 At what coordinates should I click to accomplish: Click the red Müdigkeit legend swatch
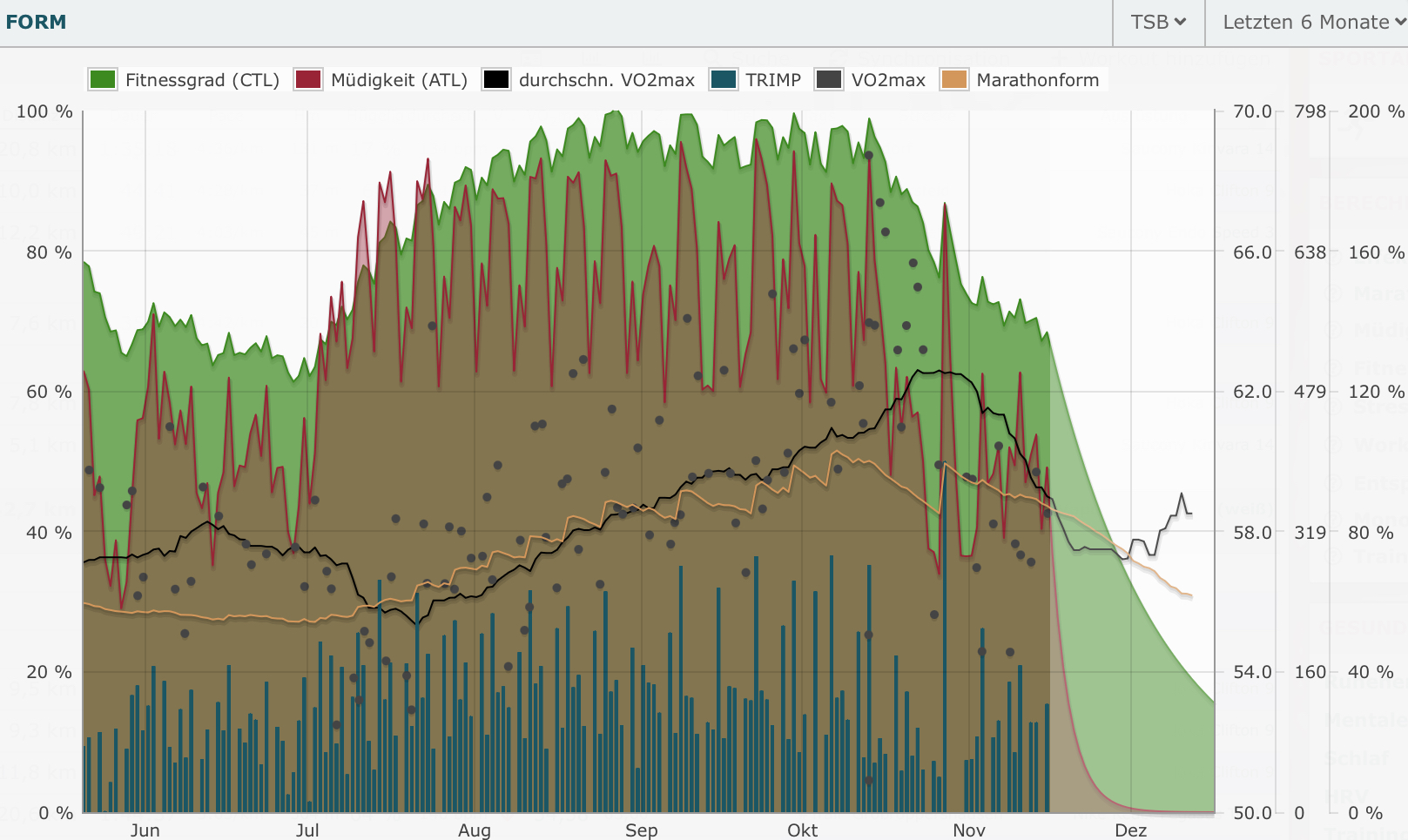308,80
